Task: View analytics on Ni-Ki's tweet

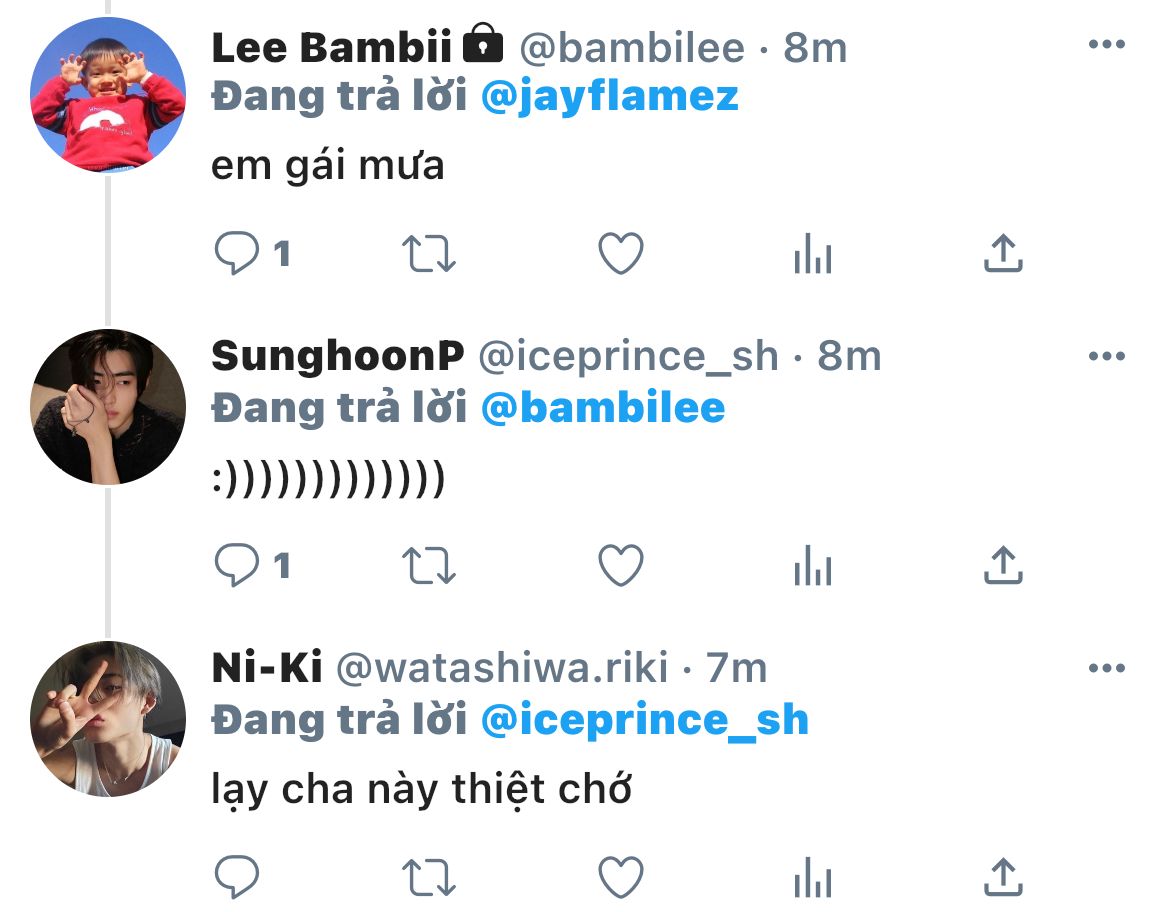Action: (x=812, y=879)
